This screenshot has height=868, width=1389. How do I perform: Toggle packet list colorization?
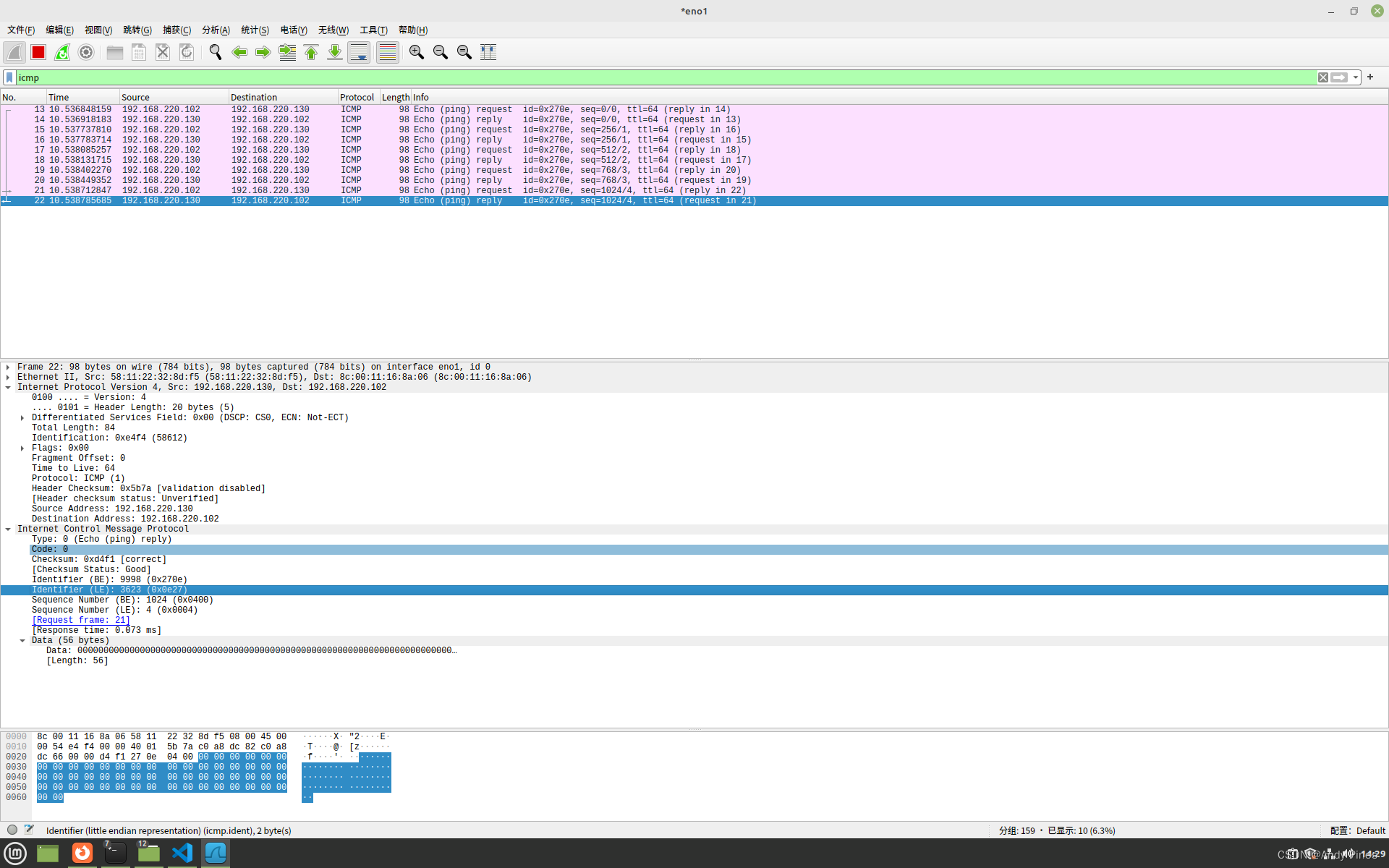[x=388, y=52]
